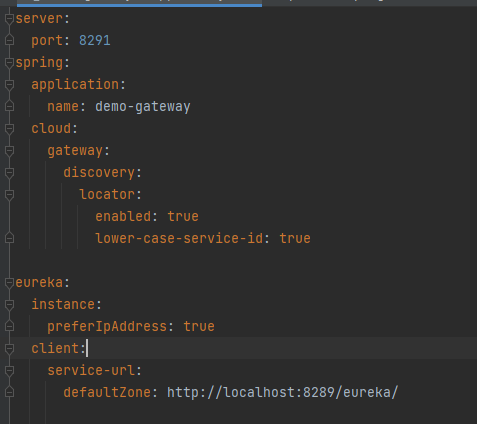Collapse the locator block fold marker
Viewport: 477px width, 424px height.
[x=9, y=195]
